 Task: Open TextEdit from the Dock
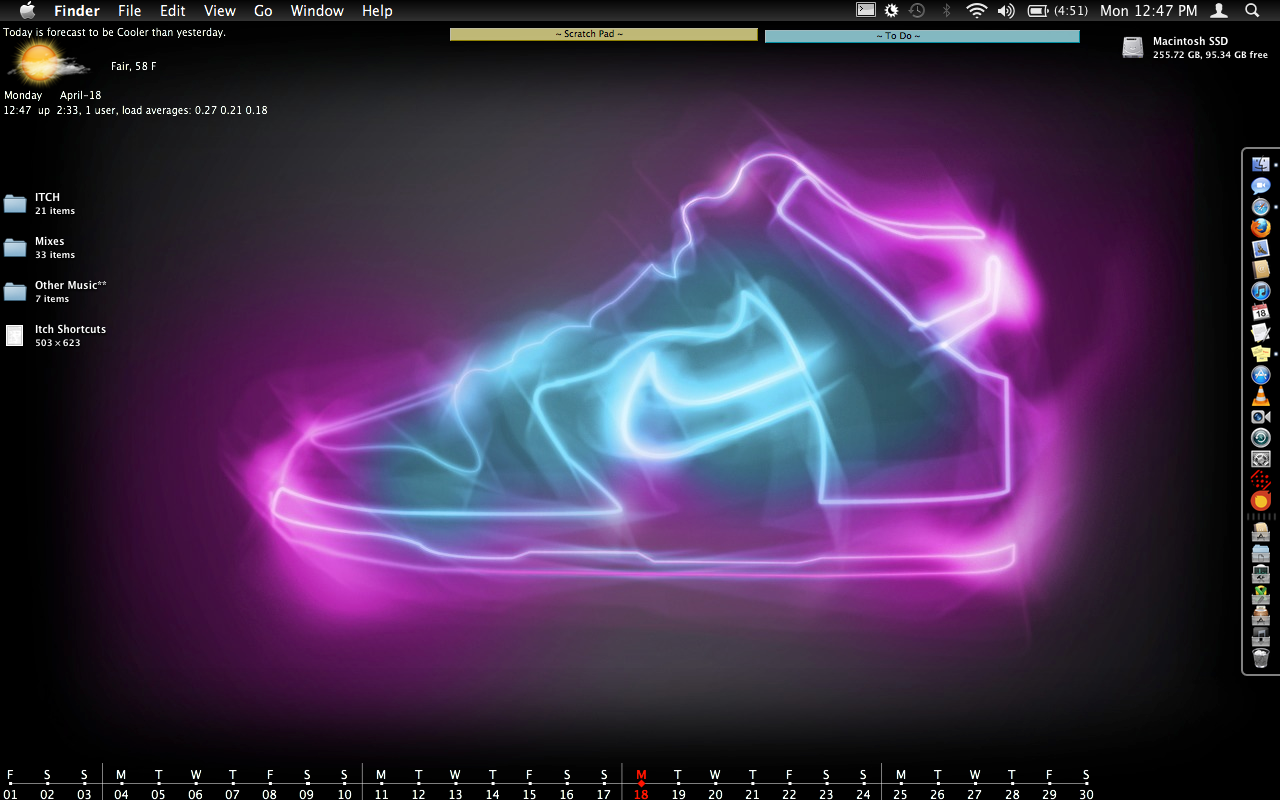point(1260,332)
